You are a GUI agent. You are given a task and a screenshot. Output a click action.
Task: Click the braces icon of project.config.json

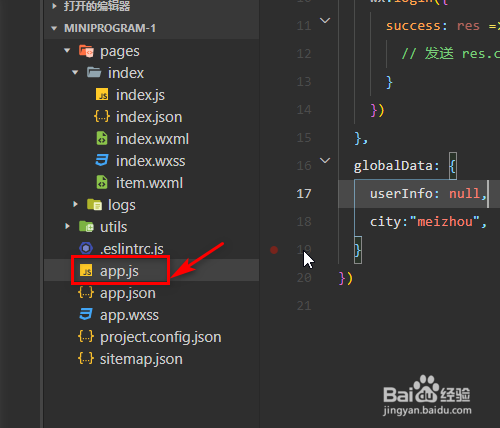tap(86, 336)
